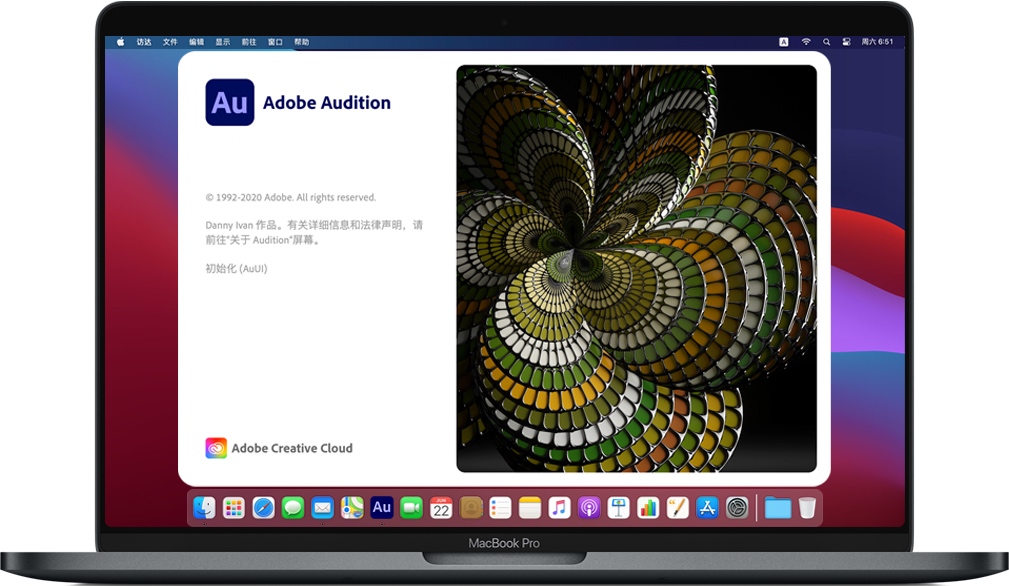Viewport: 1009px width, 586px height.
Task: Start FaceTime from the Dock
Action: (410, 508)
